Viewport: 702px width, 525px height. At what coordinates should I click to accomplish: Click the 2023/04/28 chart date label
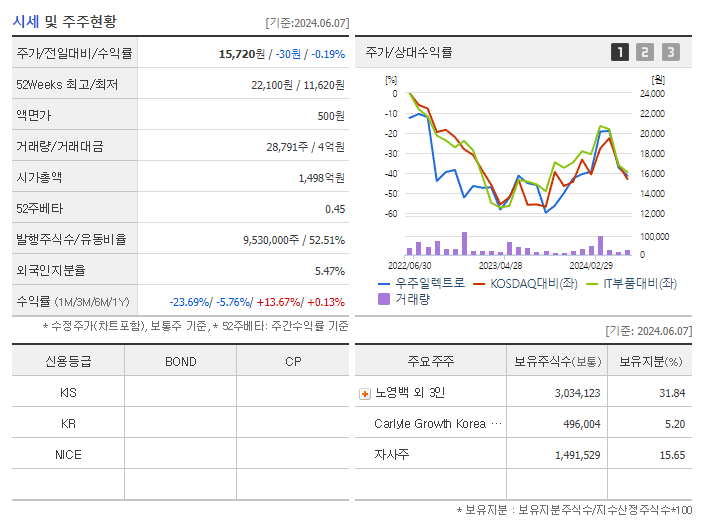coord(500,266)
